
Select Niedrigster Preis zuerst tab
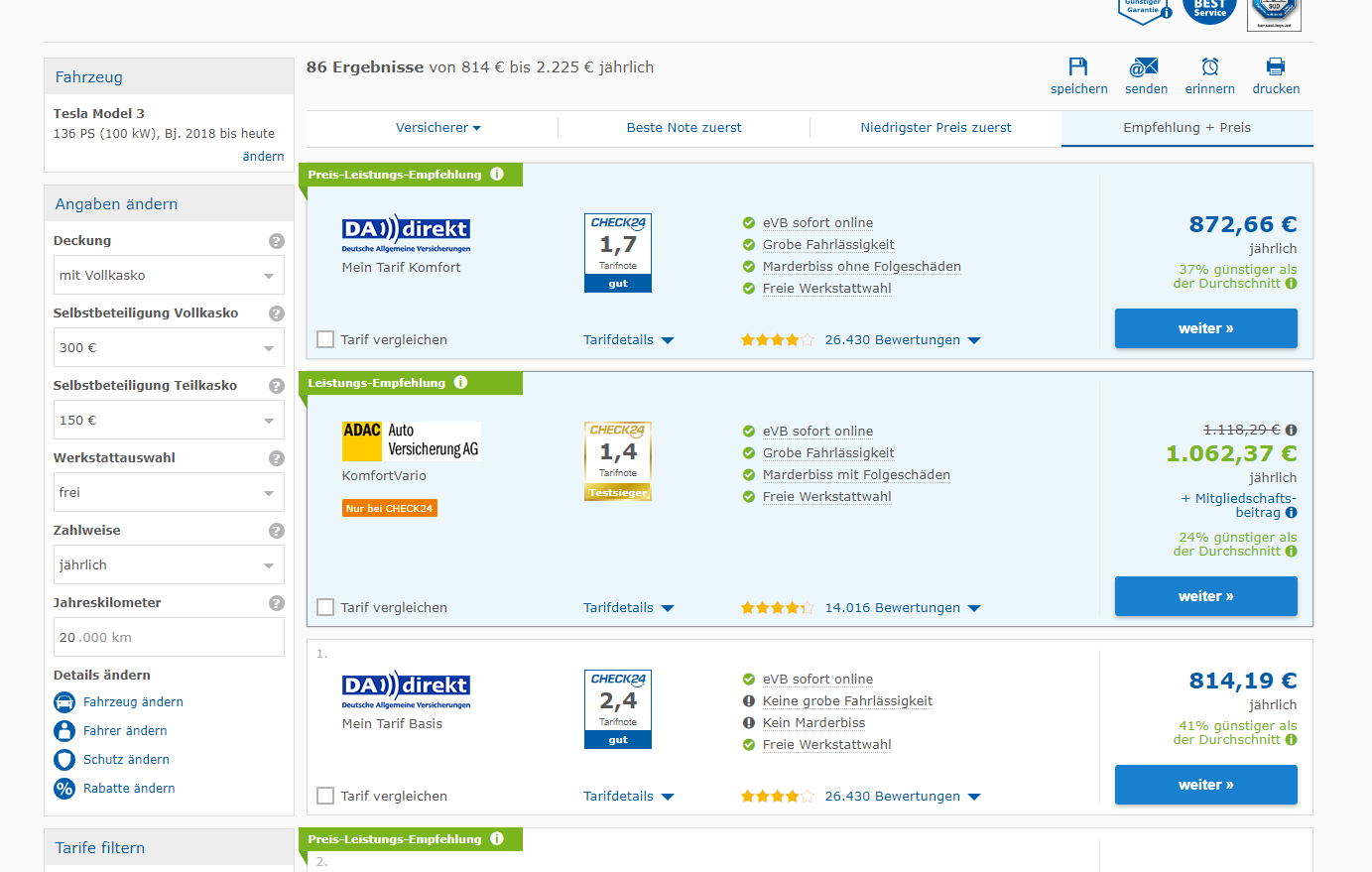[x=935, y=128]
